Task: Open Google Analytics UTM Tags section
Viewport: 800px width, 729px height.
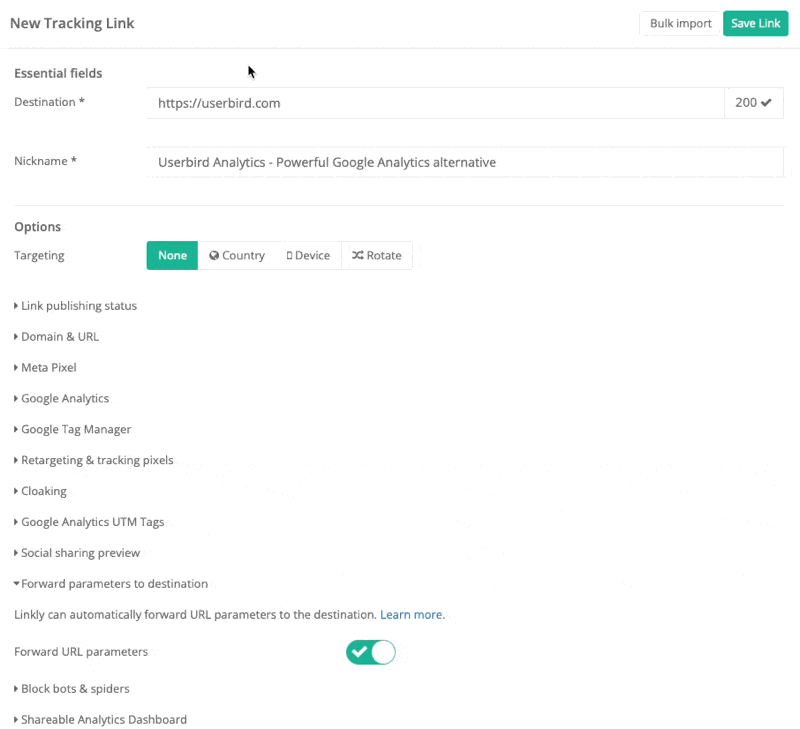Action: click(x=92, y=523)
